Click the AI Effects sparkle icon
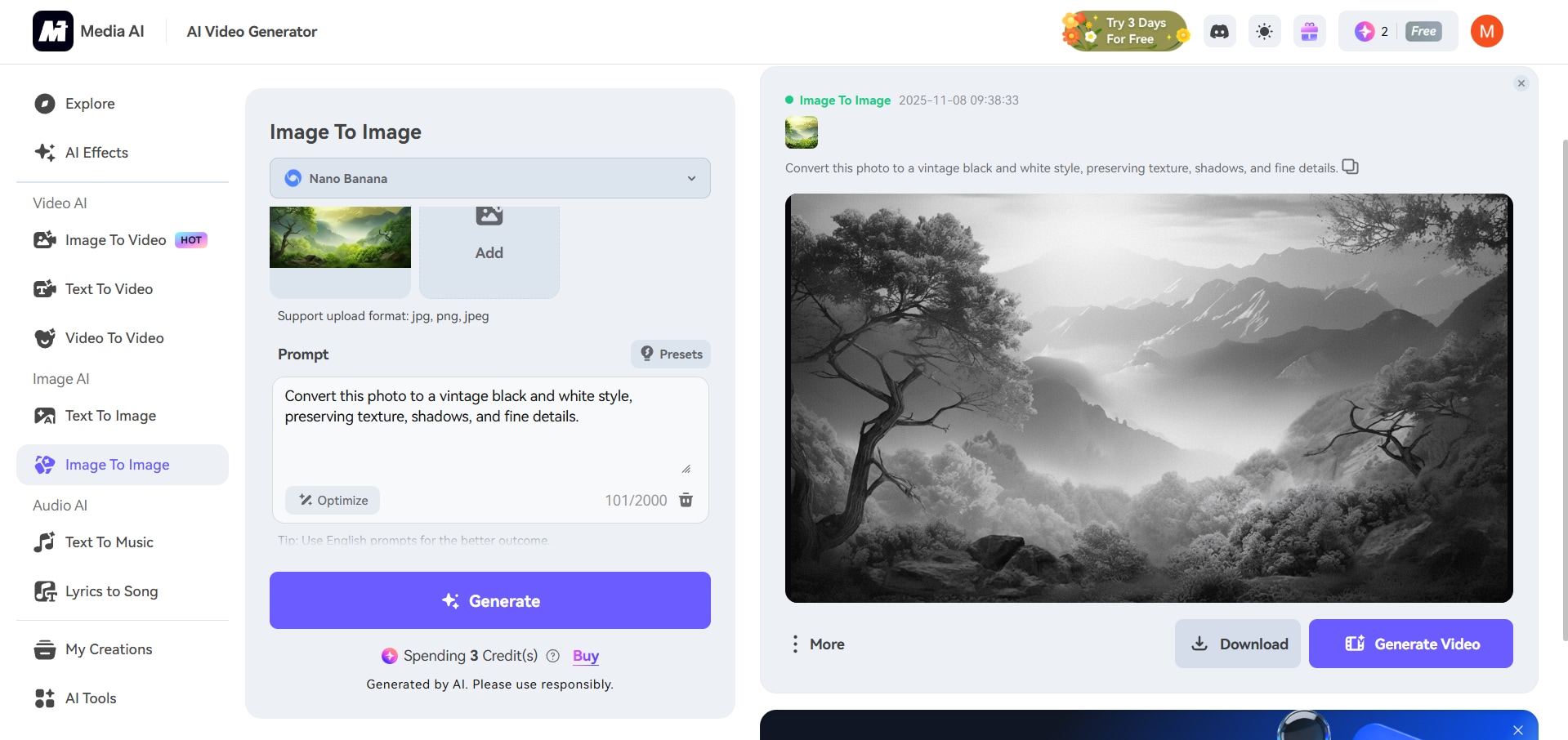The image size is (1568, 740). pos(45,153)
